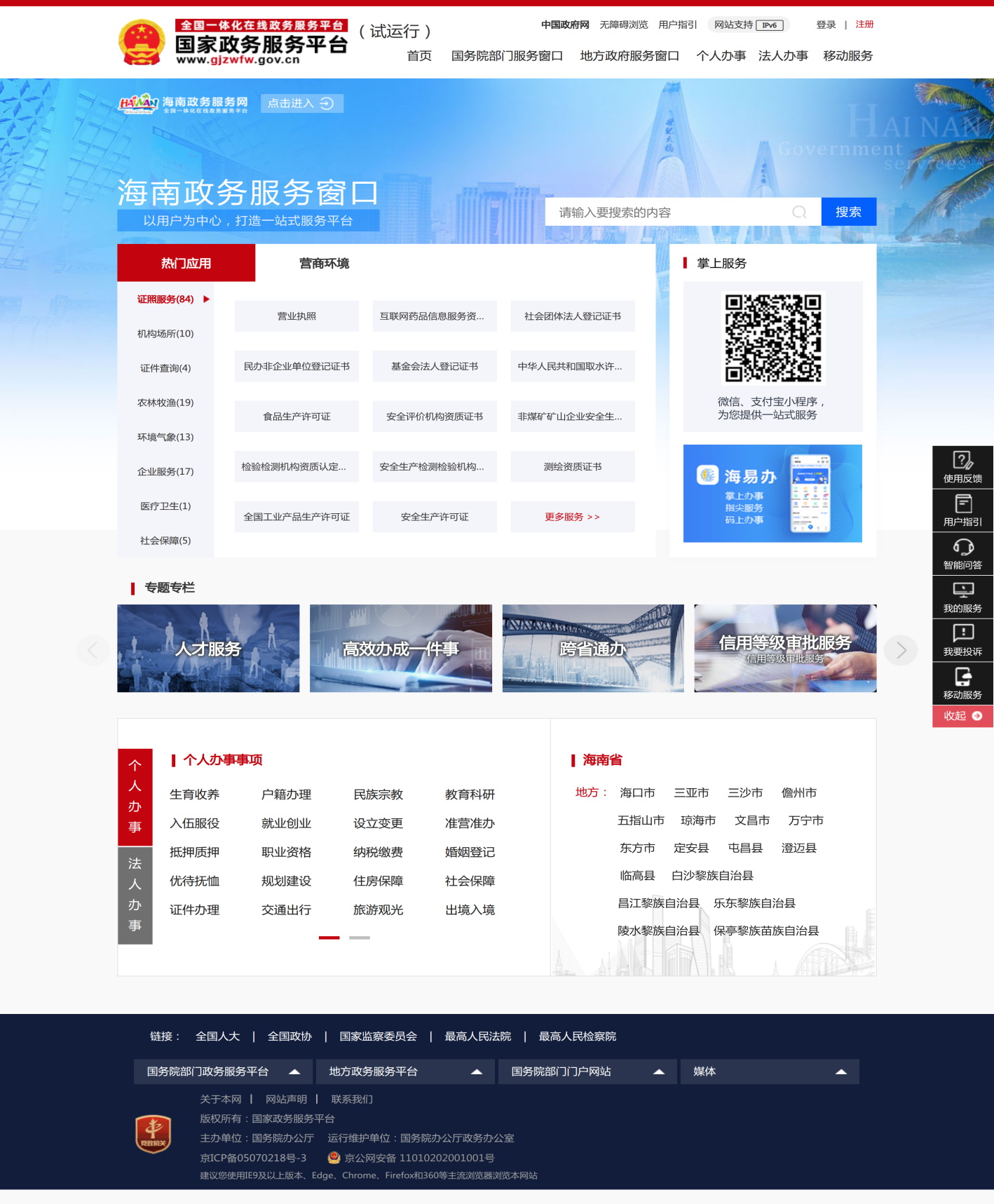Click the 点击进入 button

click(x=301, y=103)
